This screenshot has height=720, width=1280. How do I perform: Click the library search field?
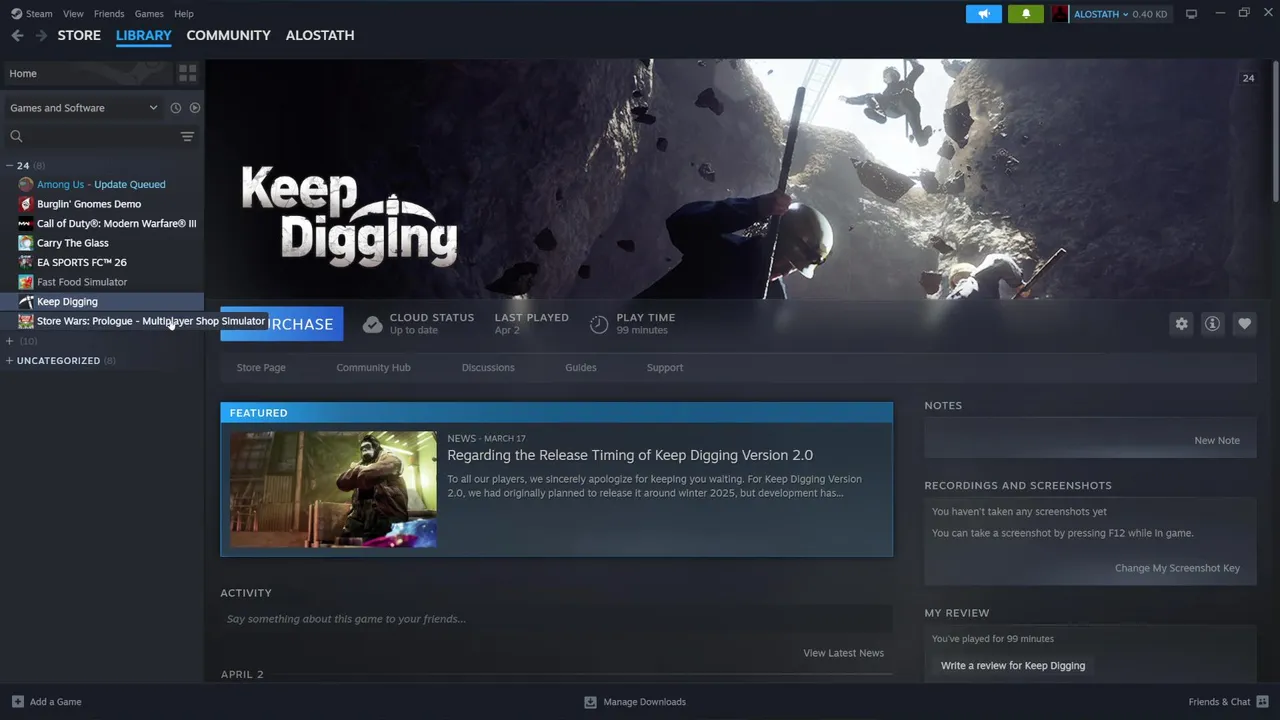coord(100,136)
